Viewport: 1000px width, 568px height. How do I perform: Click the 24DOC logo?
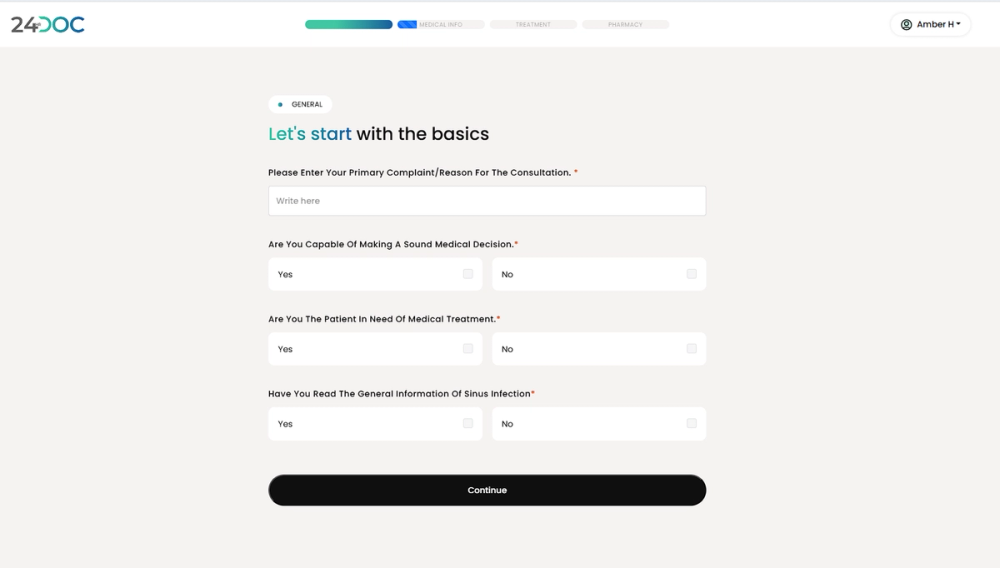pyautogui.click(x=48, y=24)
